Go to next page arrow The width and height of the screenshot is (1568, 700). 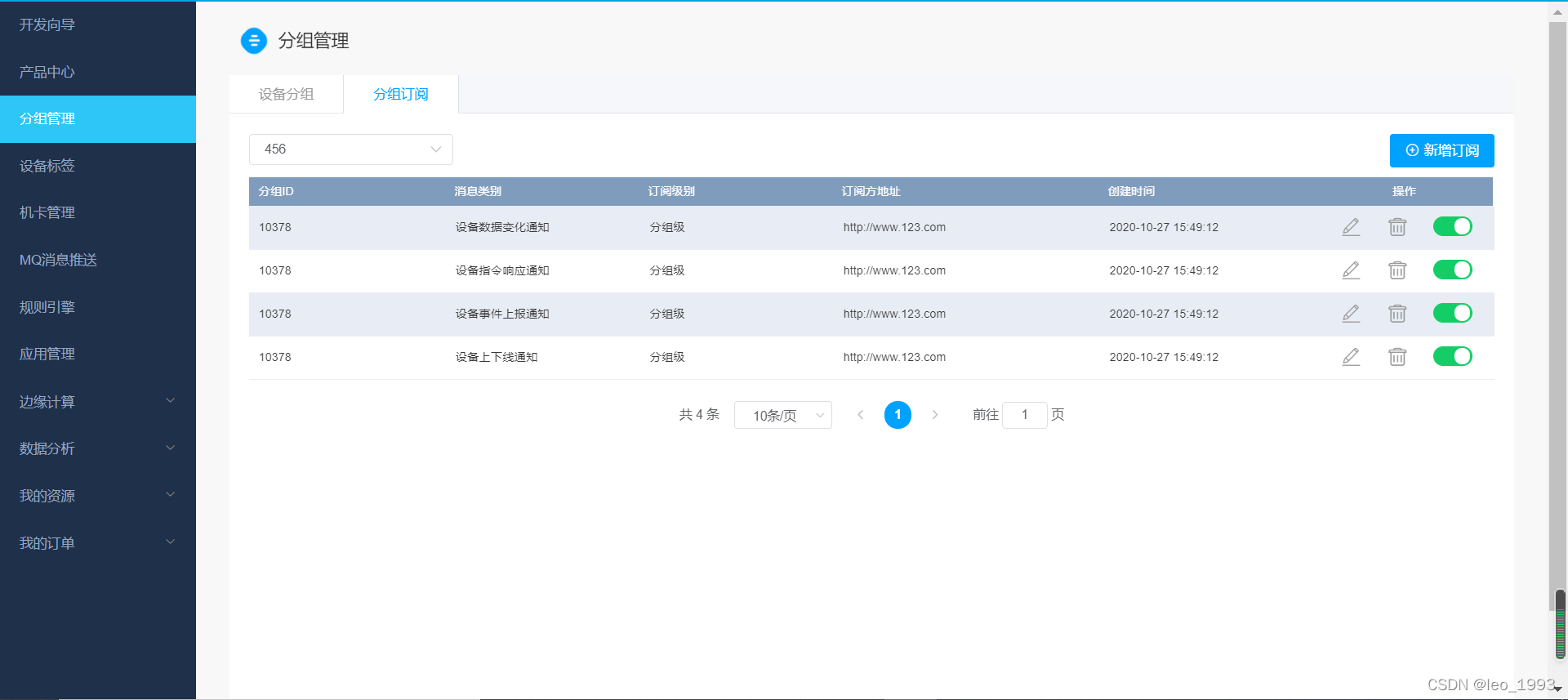(x=935, y=415)
